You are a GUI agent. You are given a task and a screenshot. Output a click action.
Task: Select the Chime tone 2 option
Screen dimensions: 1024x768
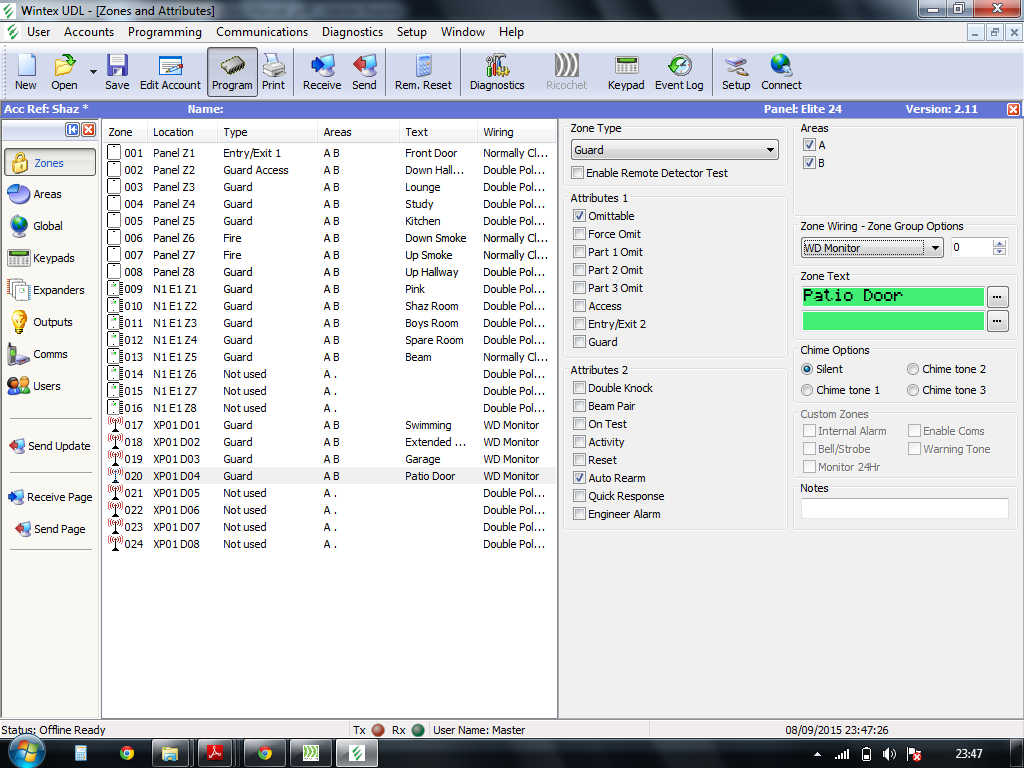[911, 369]
